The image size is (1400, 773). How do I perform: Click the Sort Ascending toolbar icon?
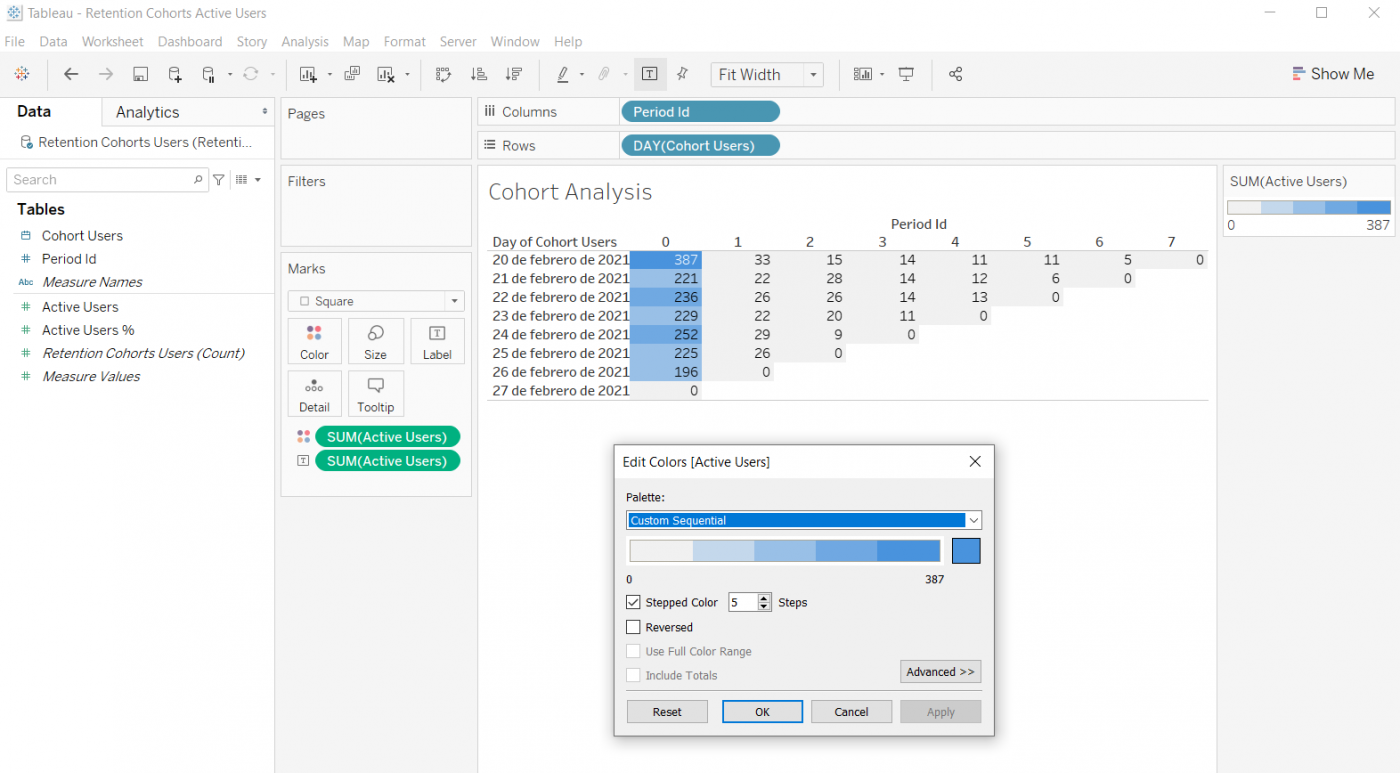click(478, 74)
